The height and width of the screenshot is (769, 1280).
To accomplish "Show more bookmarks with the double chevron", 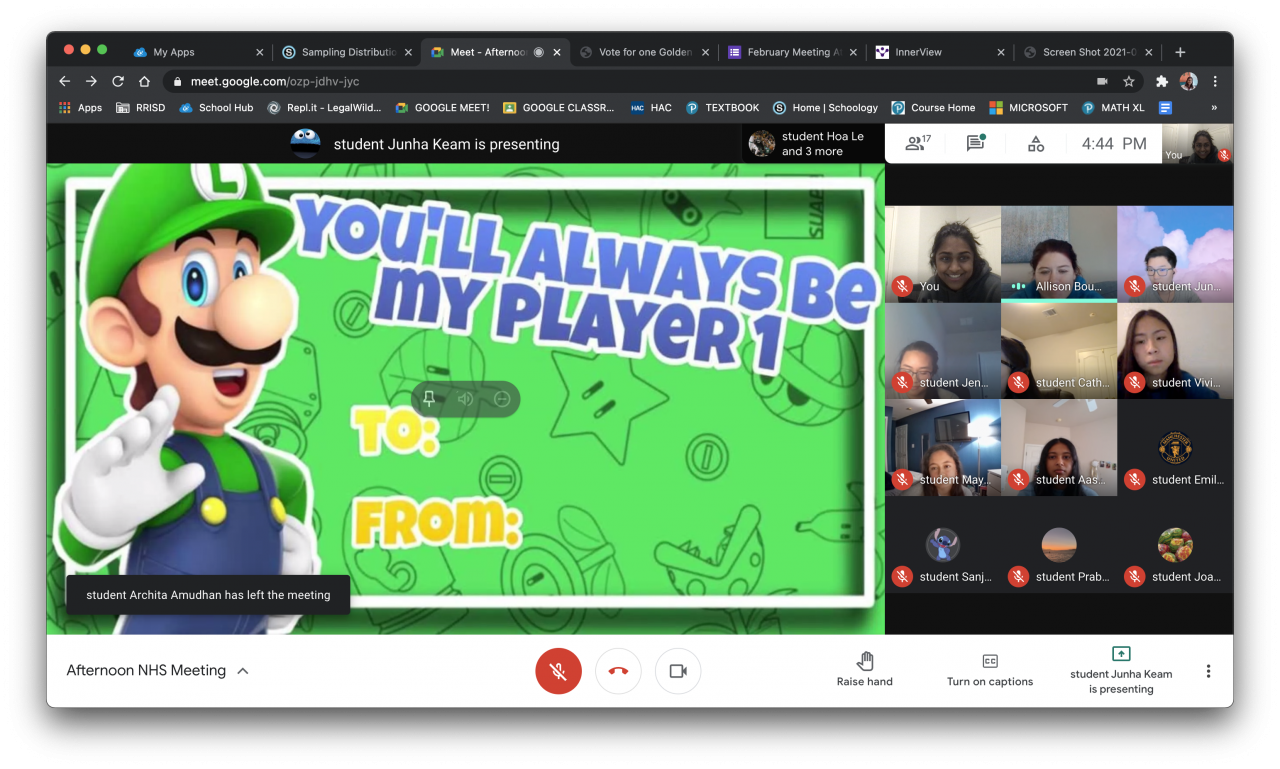I will click(1214, 108).
